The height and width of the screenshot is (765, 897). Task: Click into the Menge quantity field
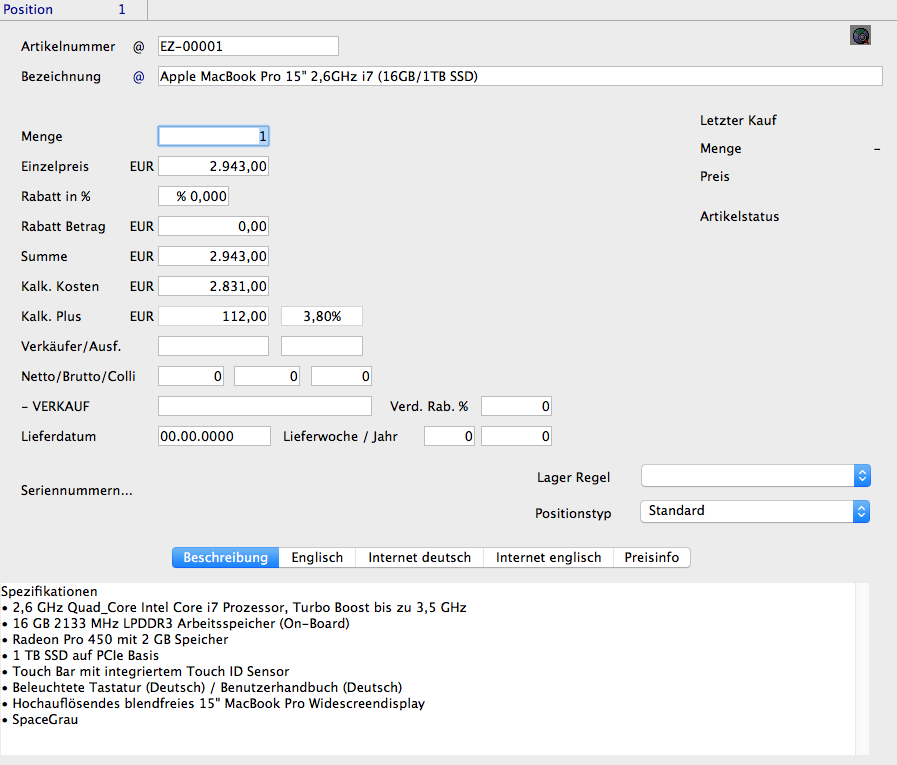213,137
